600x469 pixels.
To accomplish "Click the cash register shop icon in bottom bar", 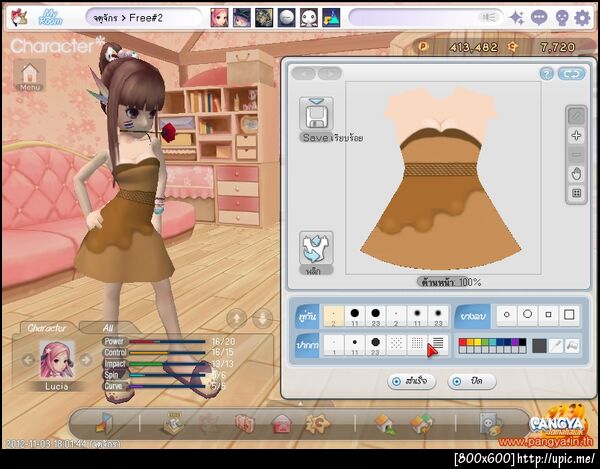I will 174,423.
